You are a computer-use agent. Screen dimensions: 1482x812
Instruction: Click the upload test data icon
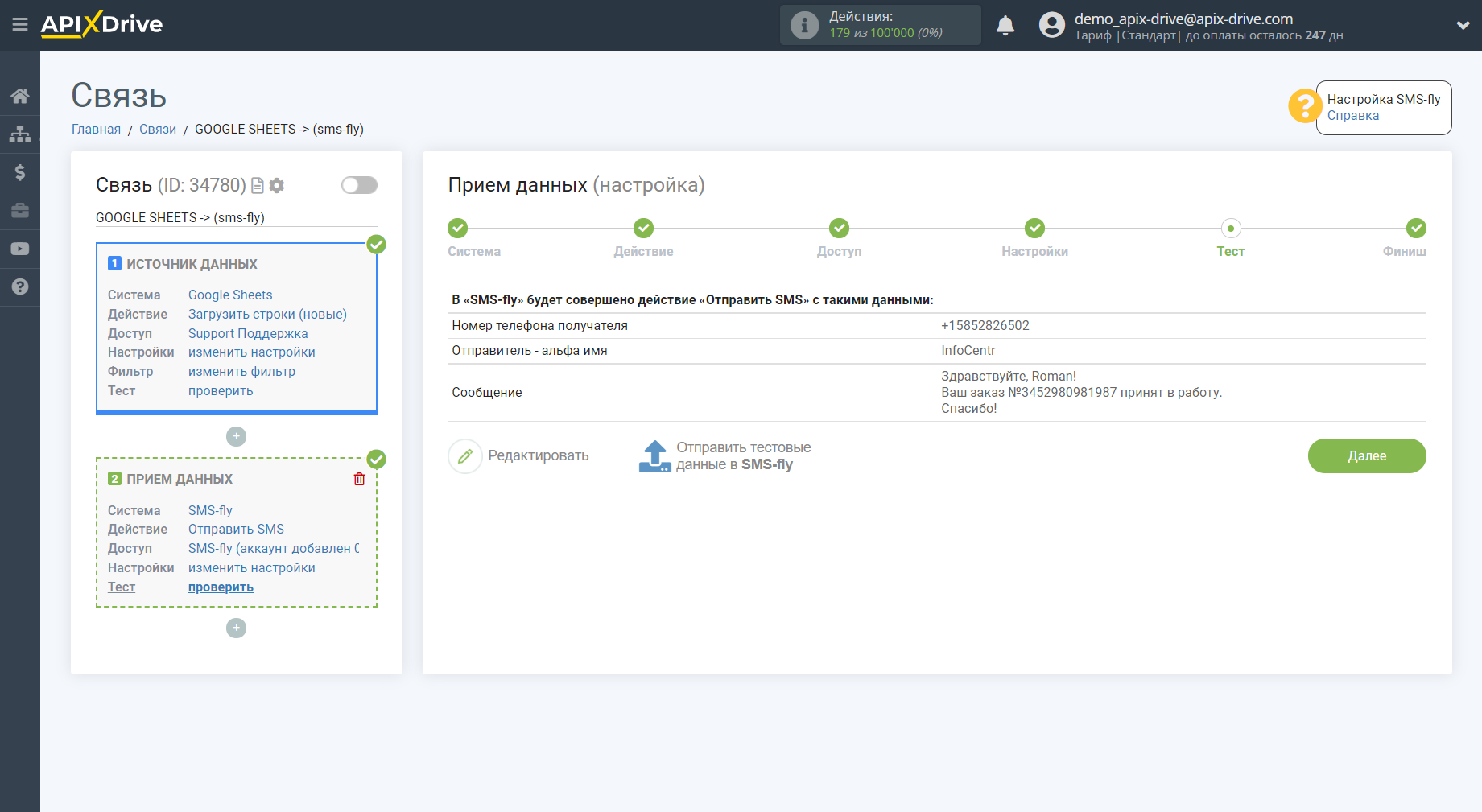[654, 456]
